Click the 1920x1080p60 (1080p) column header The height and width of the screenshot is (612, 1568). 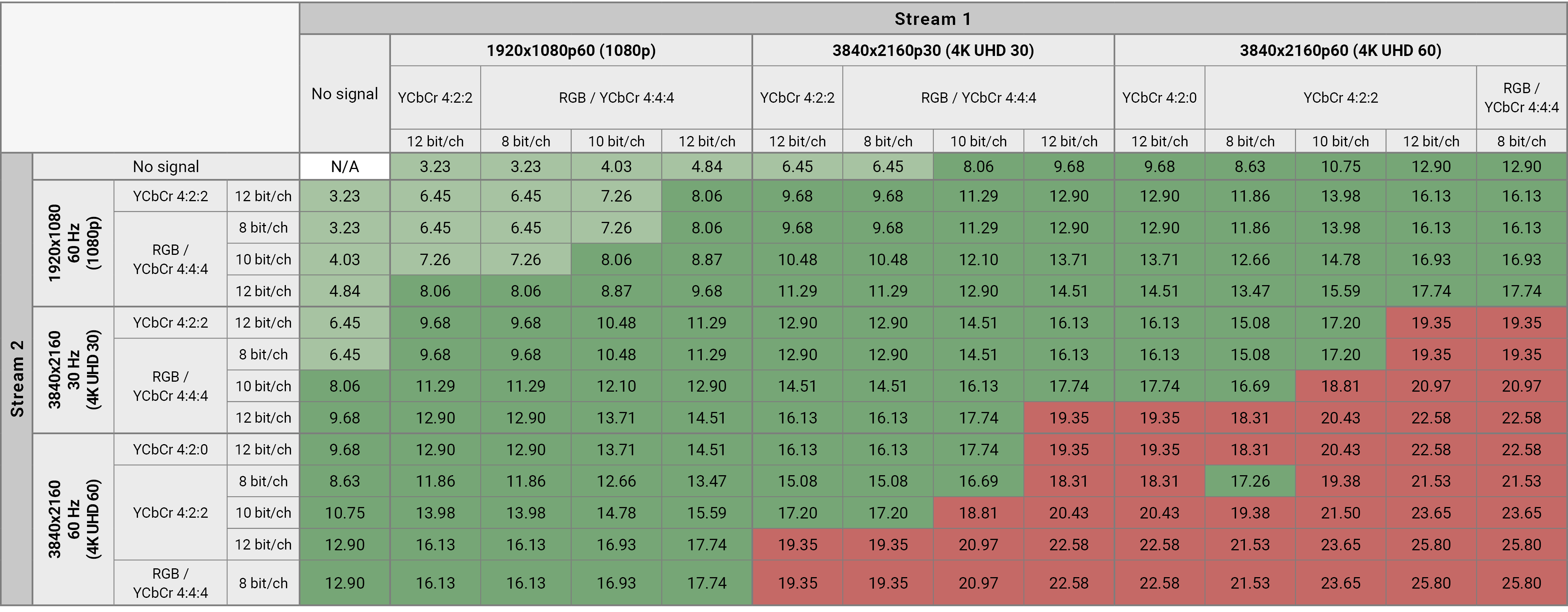[x=571, y=51]
